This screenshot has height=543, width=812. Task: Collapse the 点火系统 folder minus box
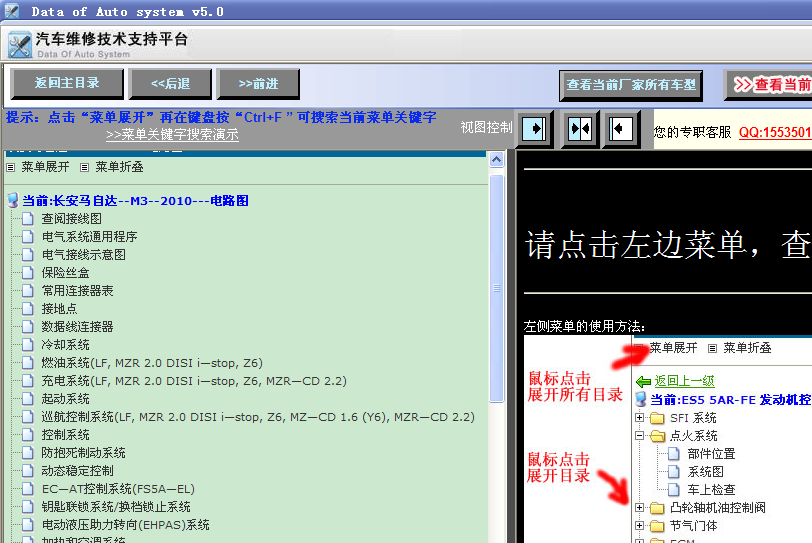click(x=640, y=435)
